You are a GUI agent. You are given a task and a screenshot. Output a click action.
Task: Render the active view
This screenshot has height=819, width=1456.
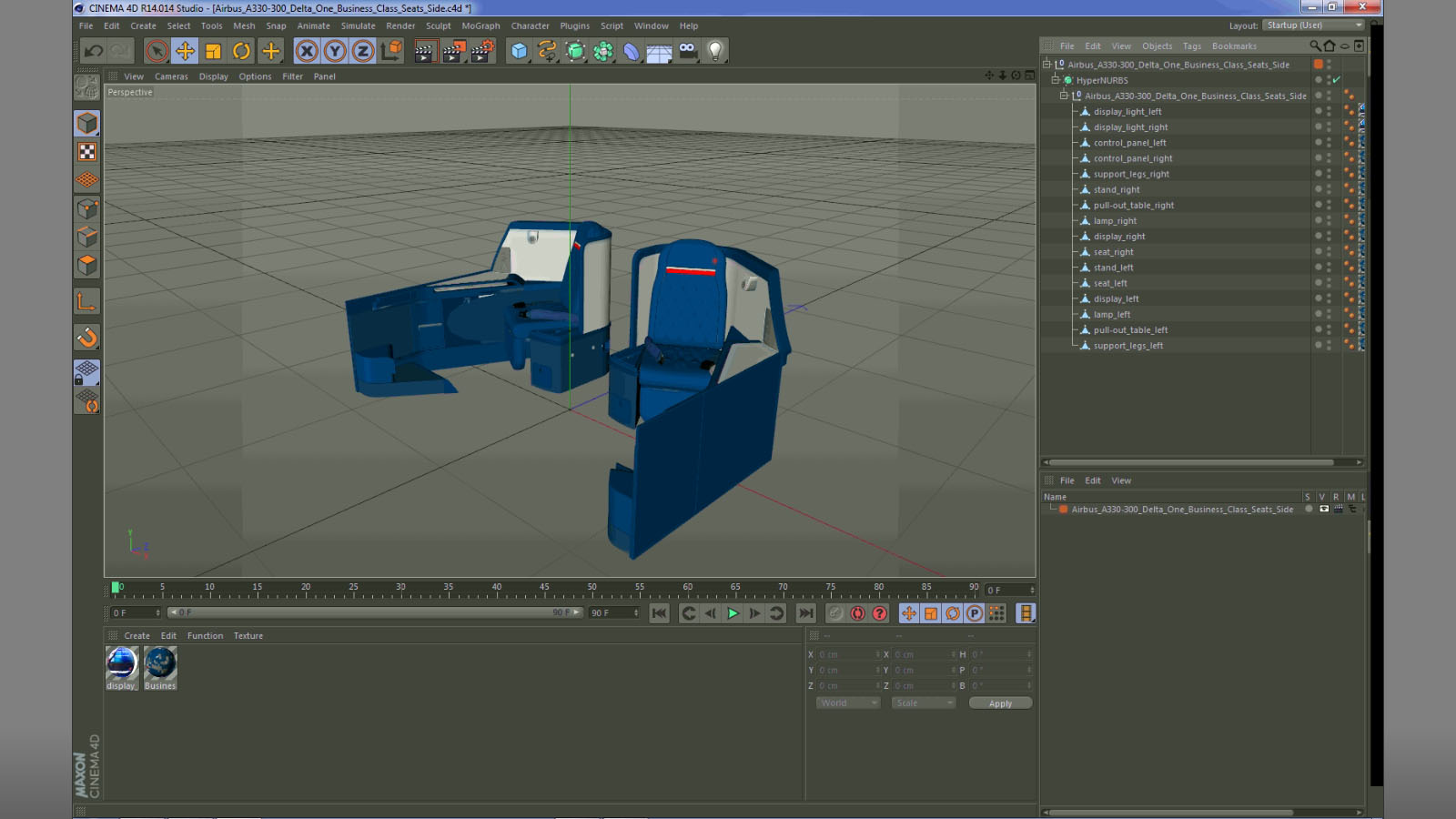(x=424, y=51)
